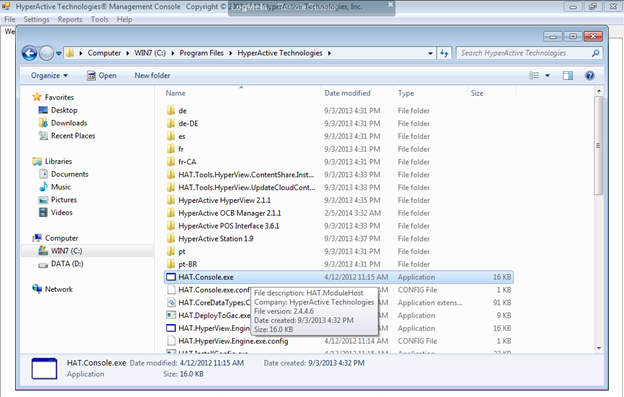
Task: Sort by Type column header
Action: 406,93
